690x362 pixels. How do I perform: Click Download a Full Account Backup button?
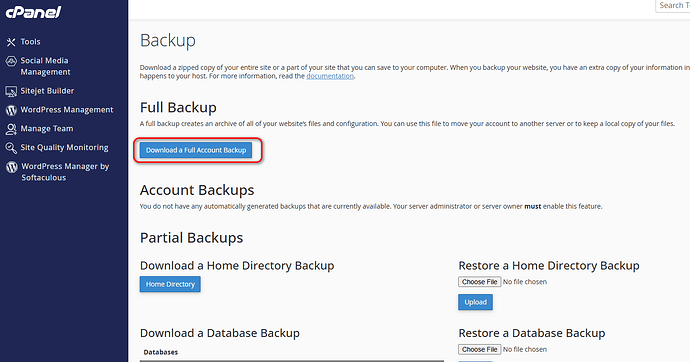pyautogui.click(x=196, y=150)
